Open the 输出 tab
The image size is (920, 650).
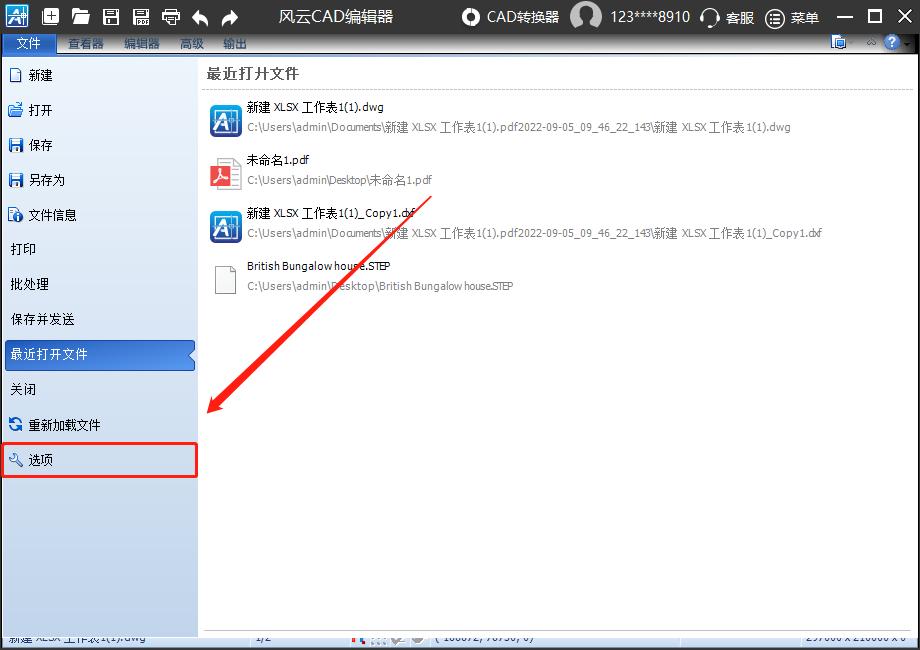(235, 43)
